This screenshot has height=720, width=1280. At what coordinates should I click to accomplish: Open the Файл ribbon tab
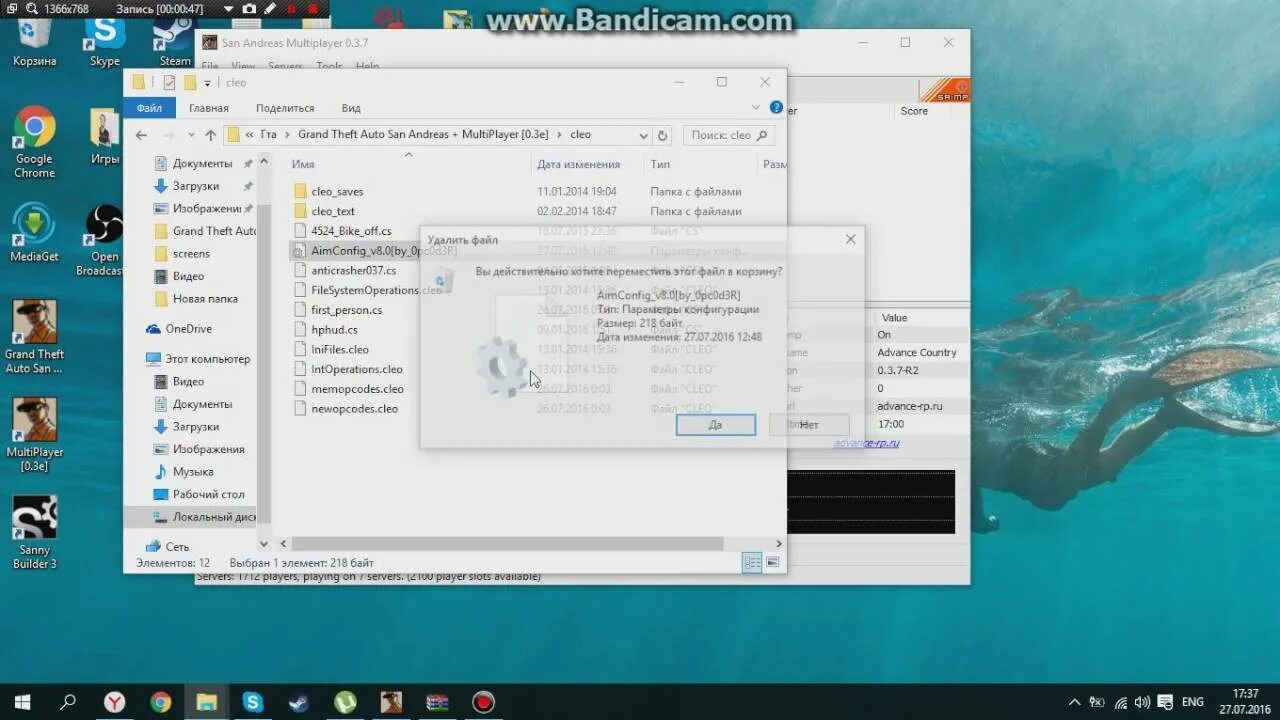[x=150, y=108]
